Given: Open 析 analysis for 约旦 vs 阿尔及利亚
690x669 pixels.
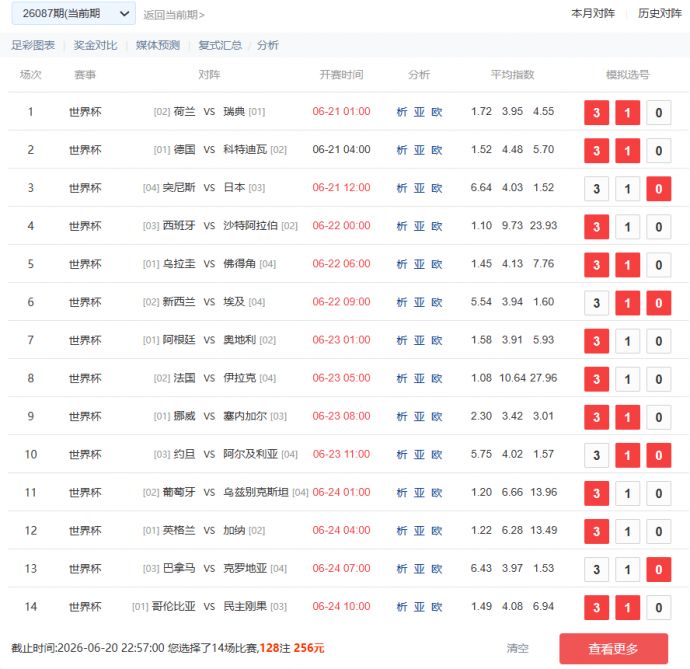Looking at the screenshot, I should coord(402,455).
